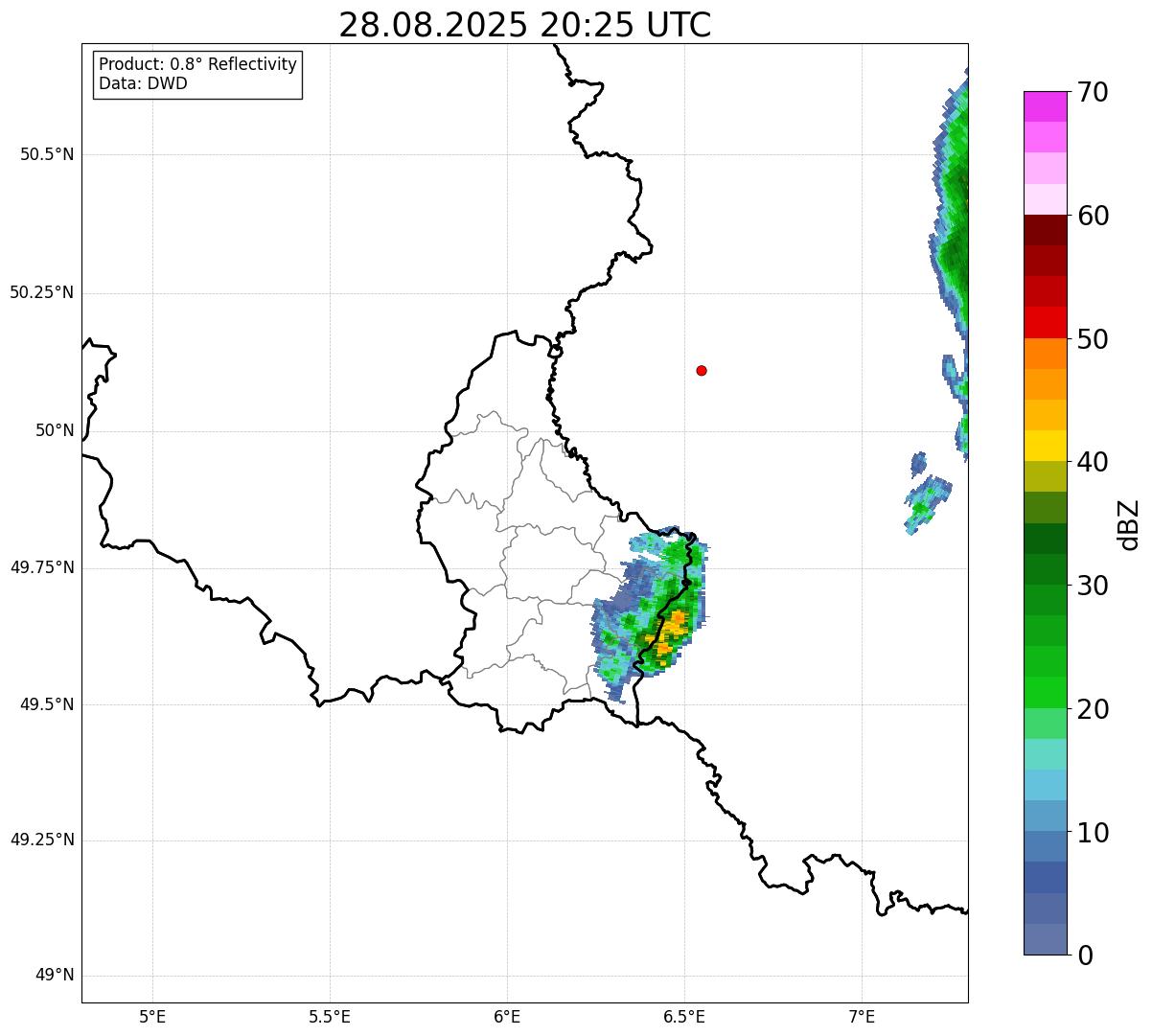This screenshot has height=1036, width=1152.
Task: Click the 5.5°E longitude tick label
Action: 330,1017
